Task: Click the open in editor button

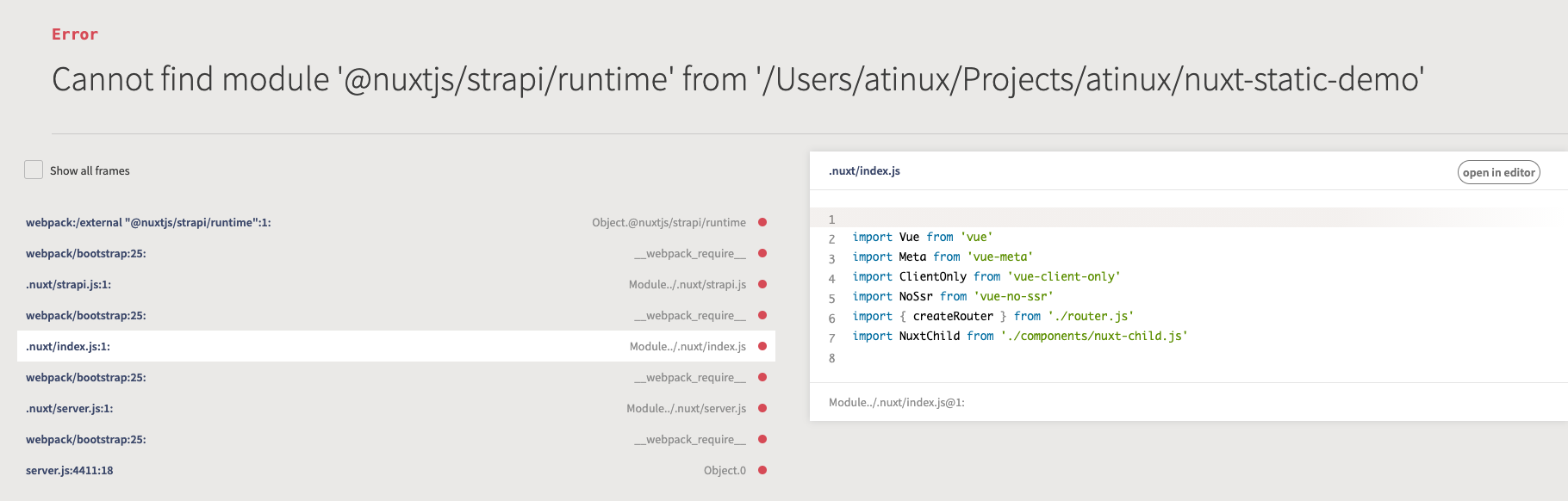Action: point(1498,172)
